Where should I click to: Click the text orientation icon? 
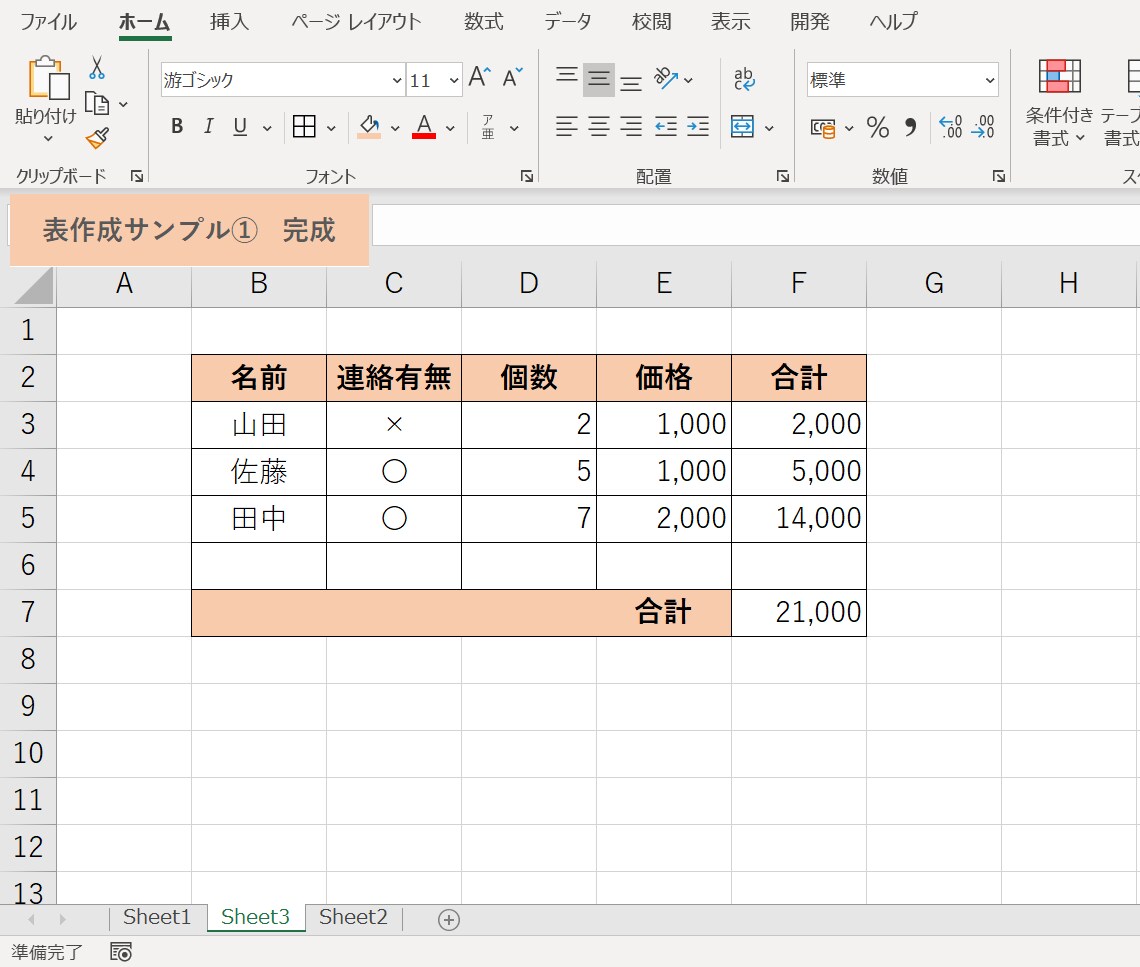[665, 78]
